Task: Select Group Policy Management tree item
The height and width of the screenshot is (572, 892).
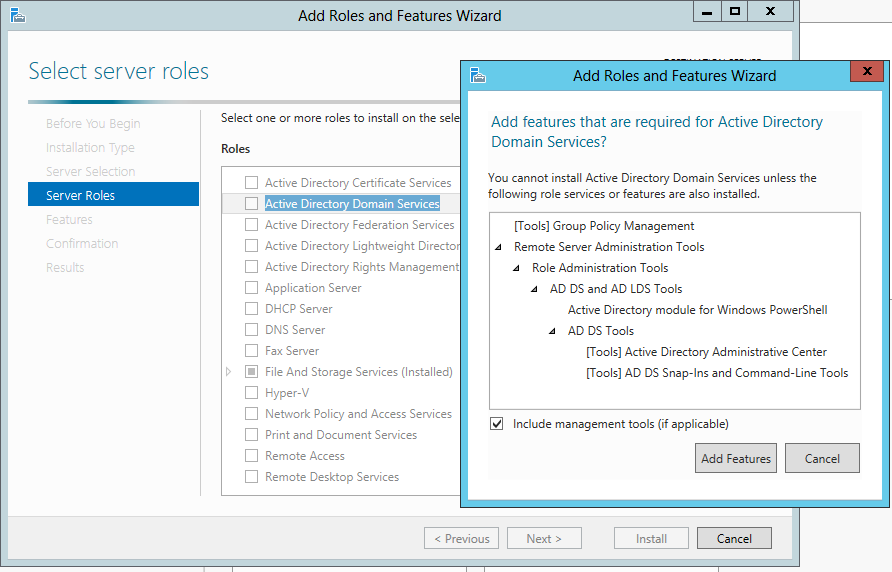Action: pos(604,226)
